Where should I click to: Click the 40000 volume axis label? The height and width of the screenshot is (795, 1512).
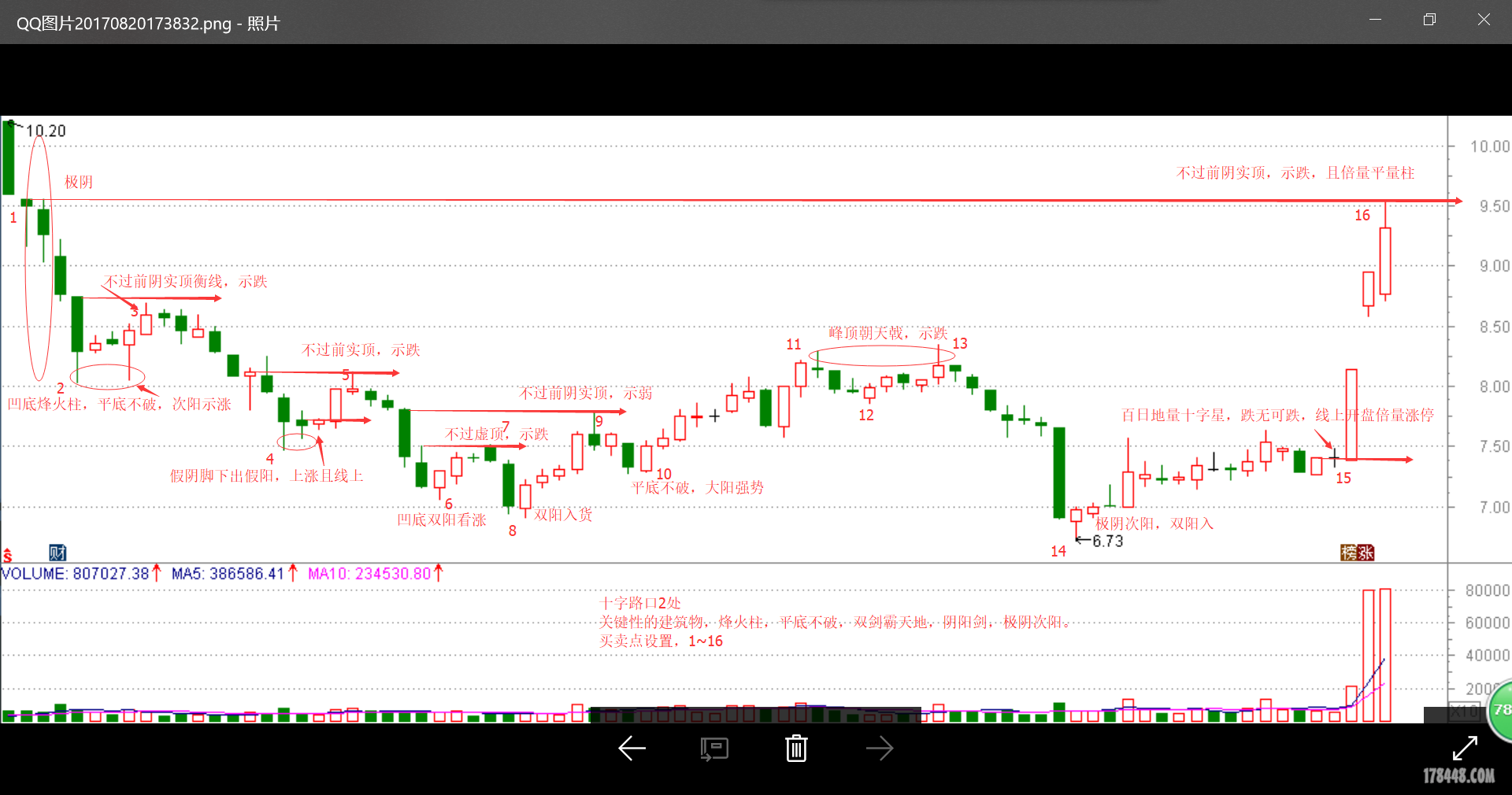1487,655
